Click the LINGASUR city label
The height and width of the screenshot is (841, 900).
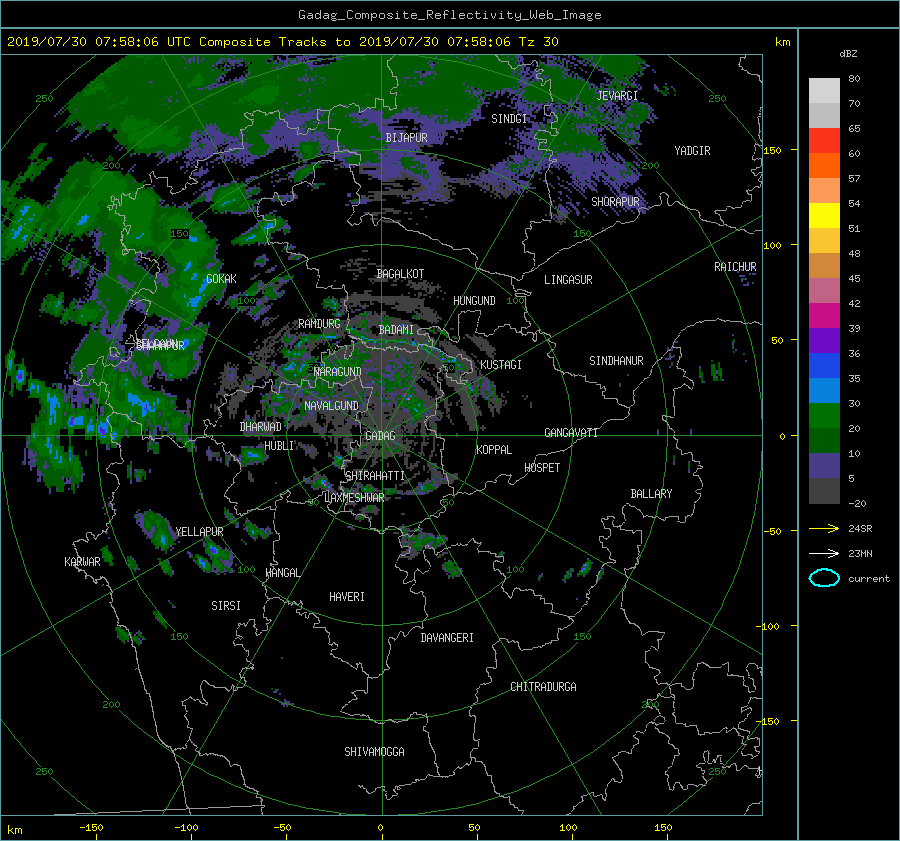click(x=568, y=280)
